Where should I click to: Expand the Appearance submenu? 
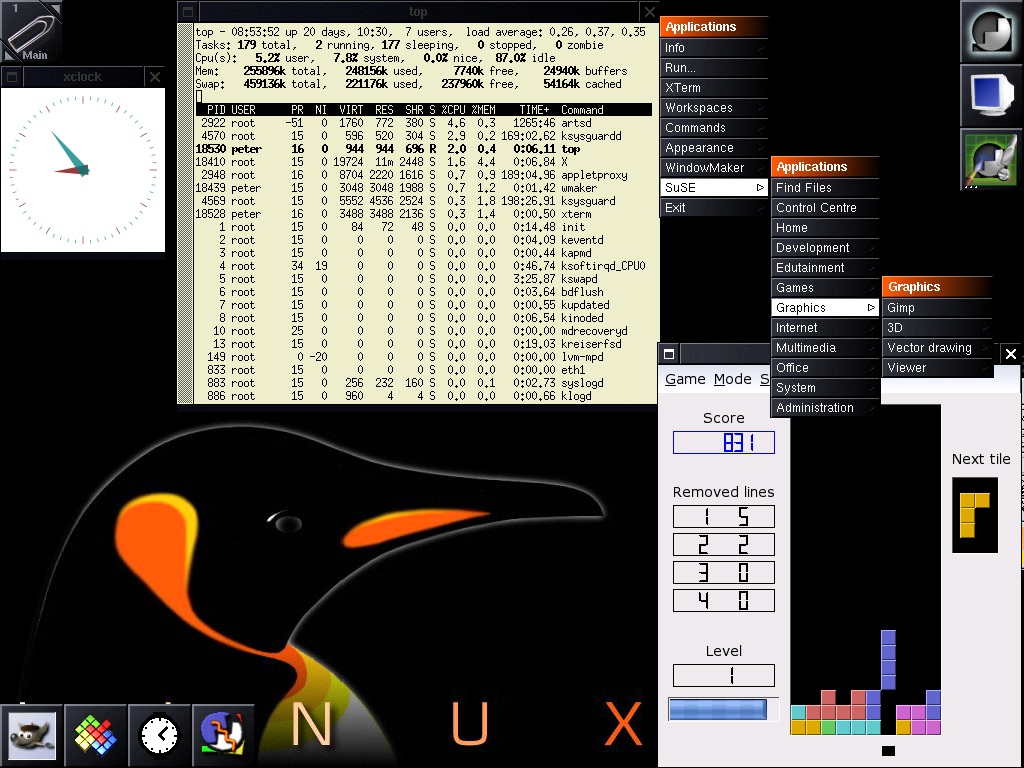point(714,148)
